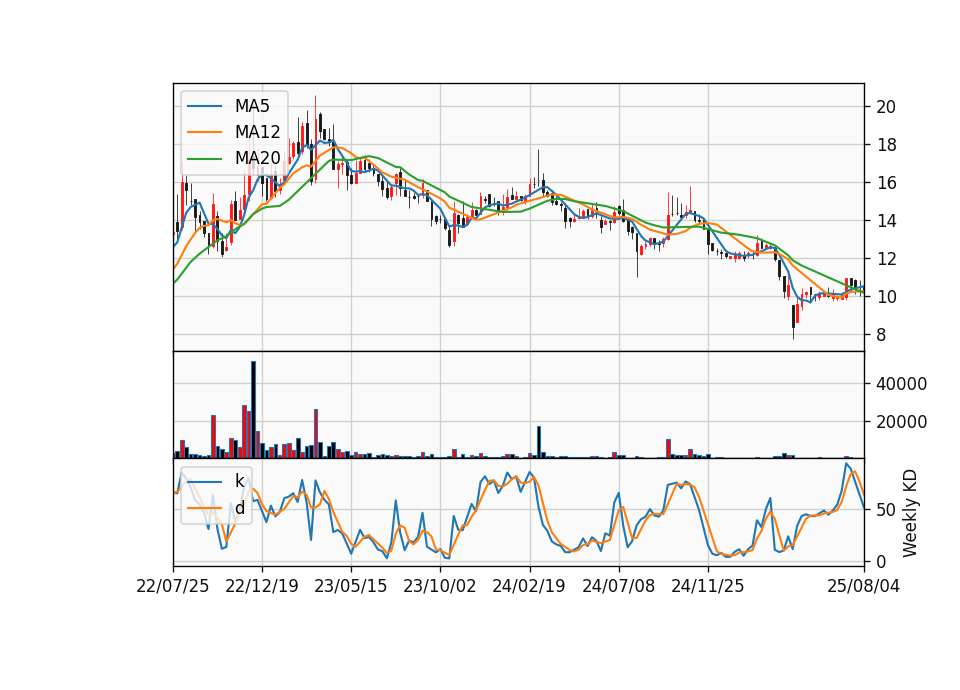
Task: Click the 24/07/08 date axis label
Action: (x=618, y=586)
